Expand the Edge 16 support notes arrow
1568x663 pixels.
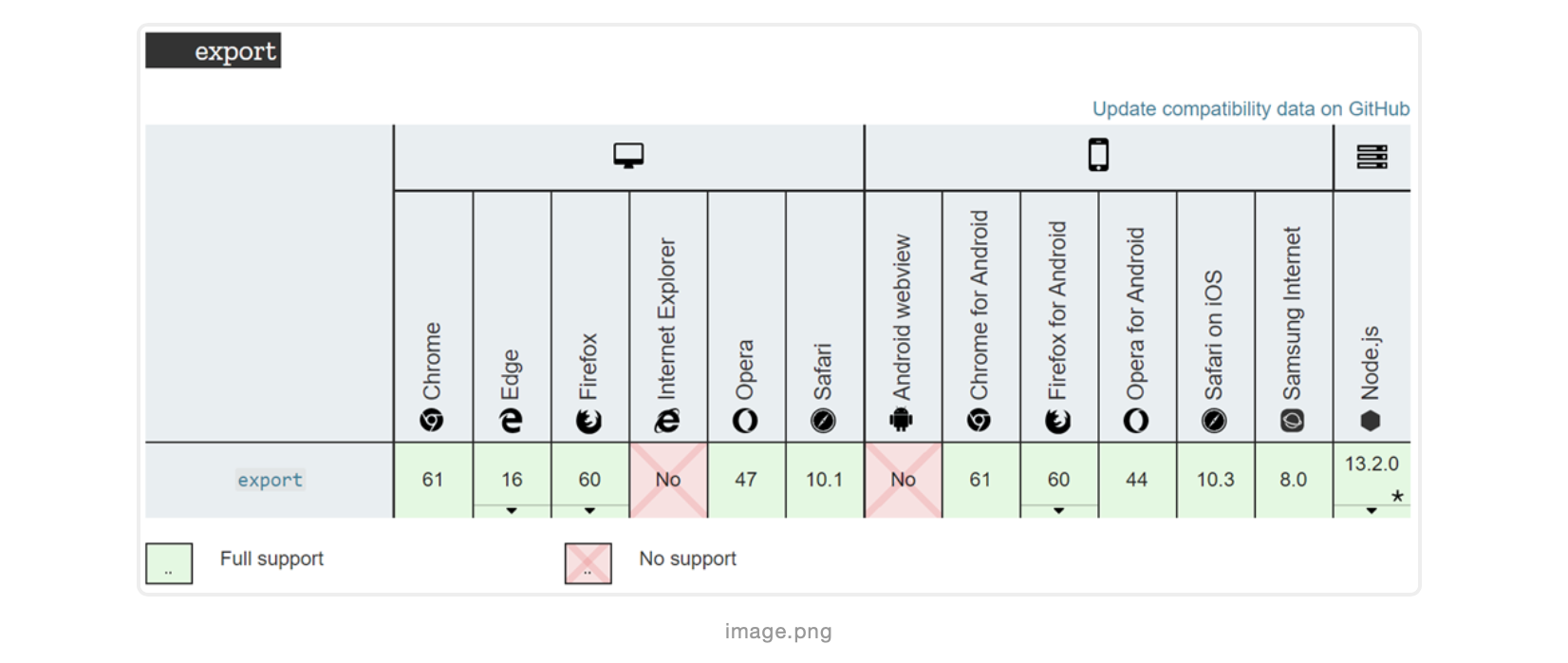(512, 511)
